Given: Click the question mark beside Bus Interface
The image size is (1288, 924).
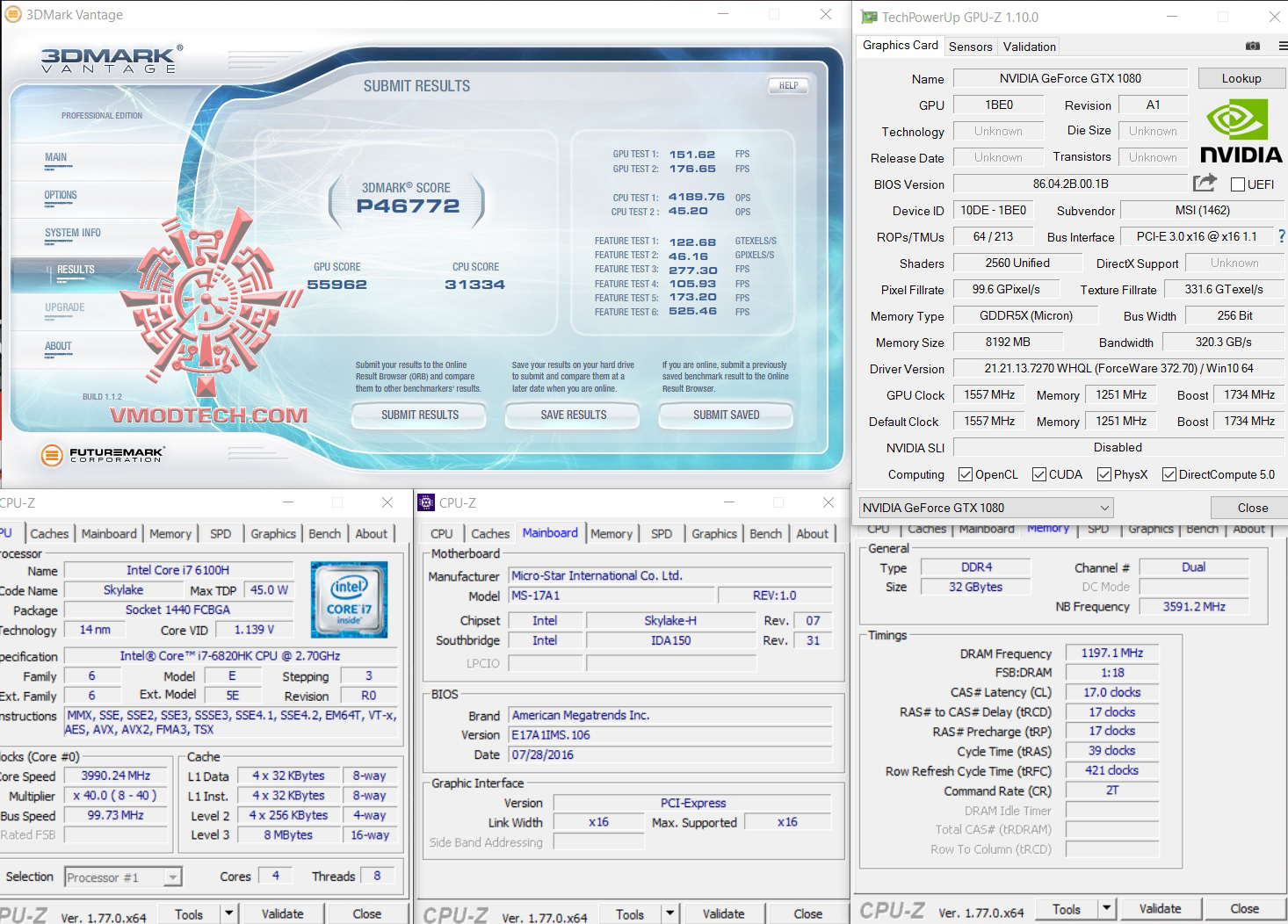Looking at the screenshot, I should point(1282,236).
